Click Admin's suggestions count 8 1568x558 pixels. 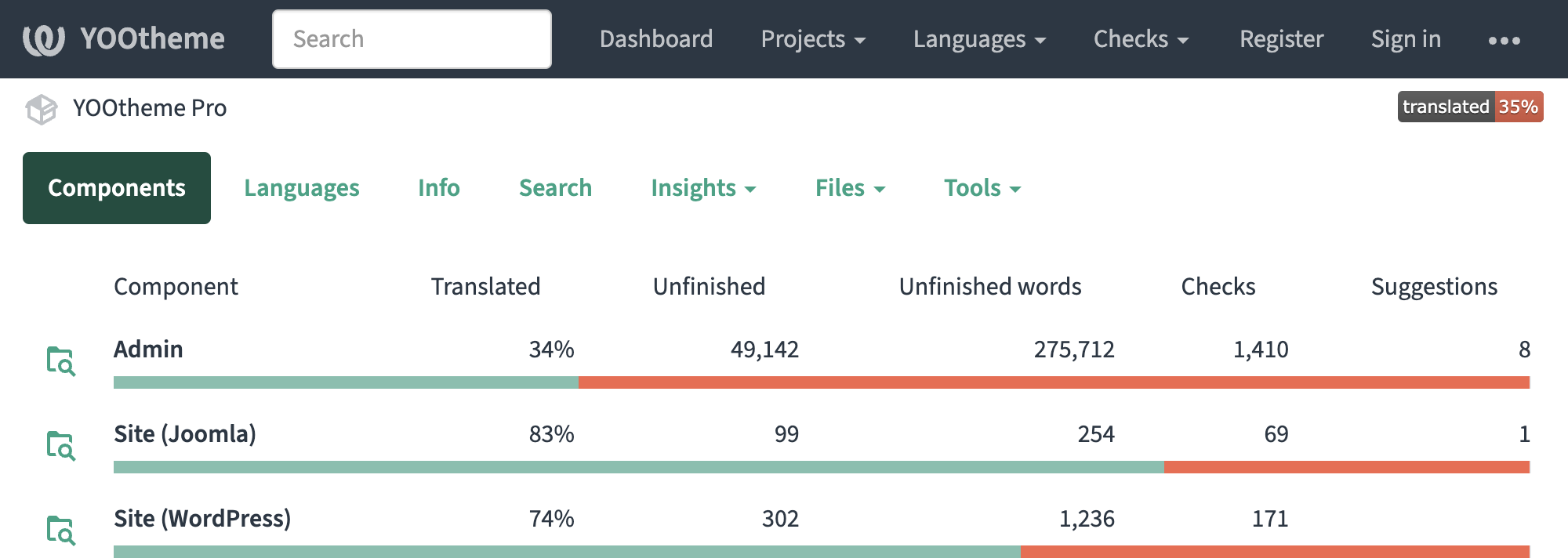tap(1524, 350)
